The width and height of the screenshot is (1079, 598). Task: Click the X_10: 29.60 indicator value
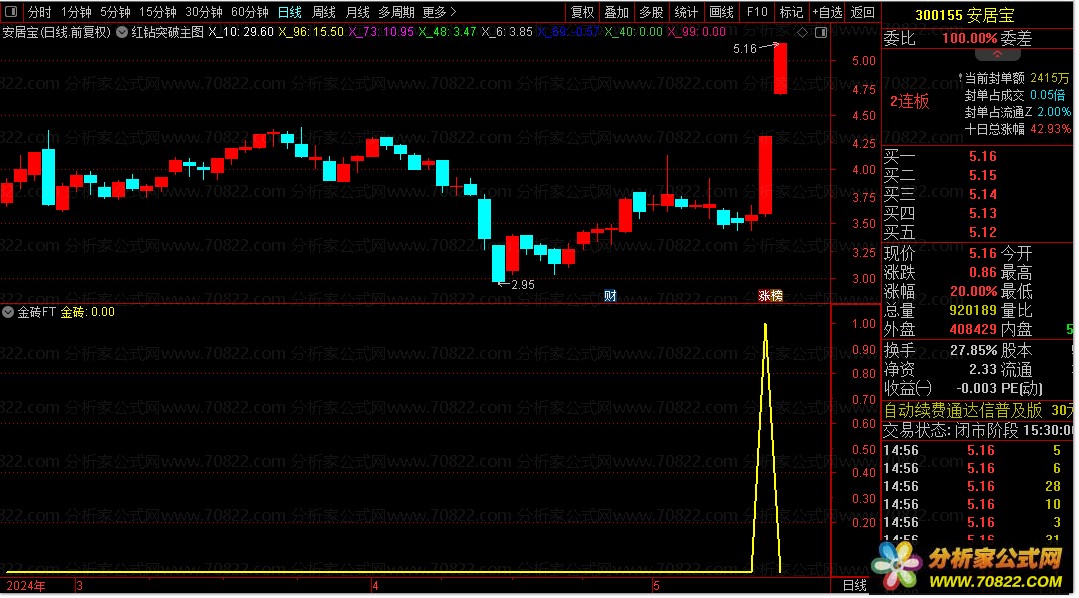click(x=241, y=32)
